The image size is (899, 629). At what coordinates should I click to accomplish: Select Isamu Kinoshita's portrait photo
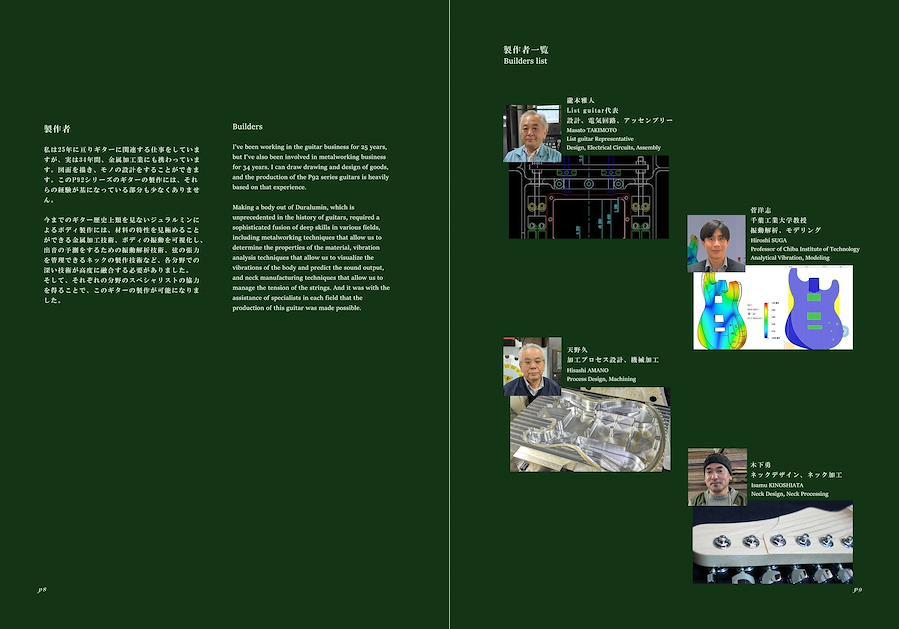[x=717, y=476]
